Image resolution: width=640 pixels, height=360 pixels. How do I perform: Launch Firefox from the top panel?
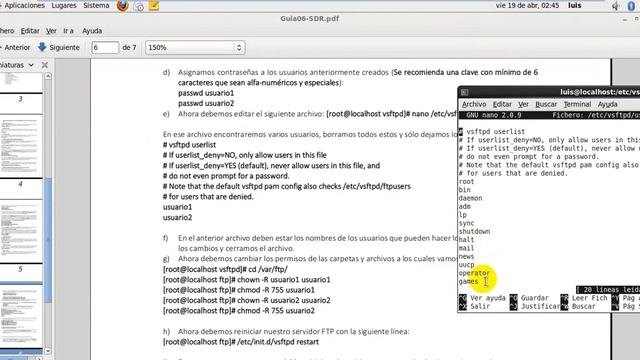[x=122, y=6]
